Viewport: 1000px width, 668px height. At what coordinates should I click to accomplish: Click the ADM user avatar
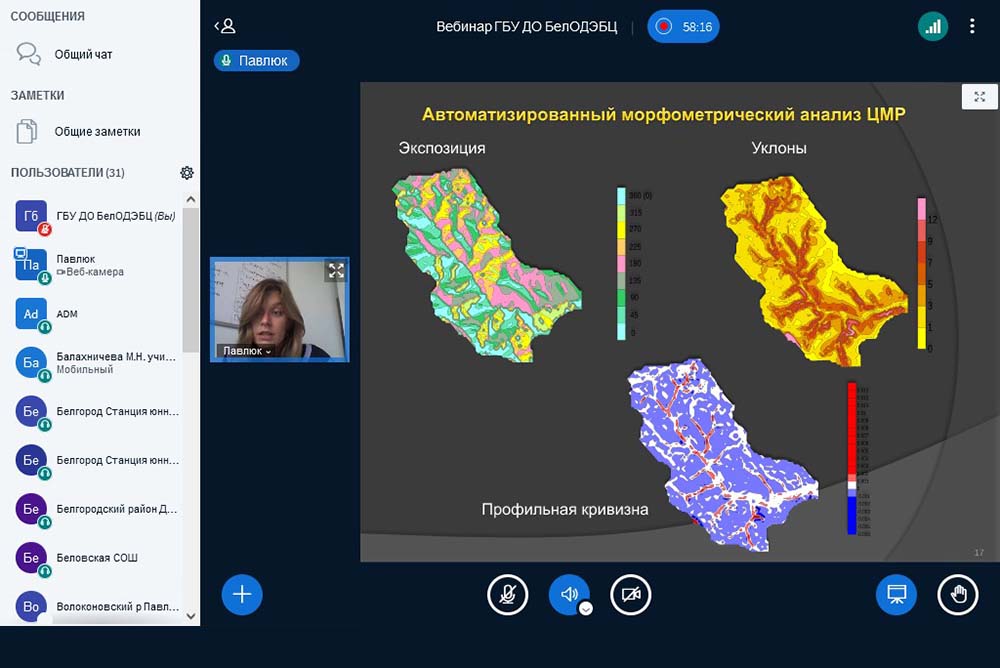pyautogui.click(x=31, y=314)
